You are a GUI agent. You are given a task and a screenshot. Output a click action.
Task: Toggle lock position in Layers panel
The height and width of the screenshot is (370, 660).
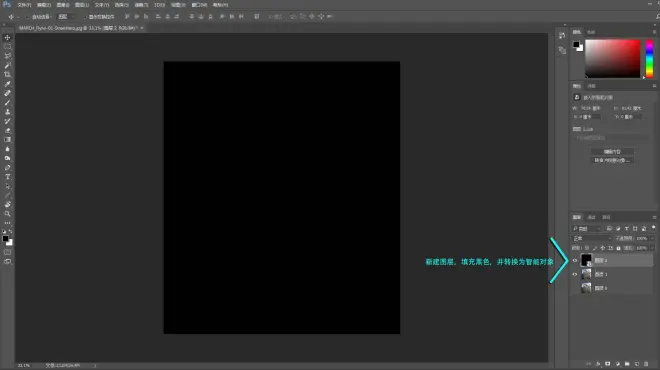click(603, 248)
